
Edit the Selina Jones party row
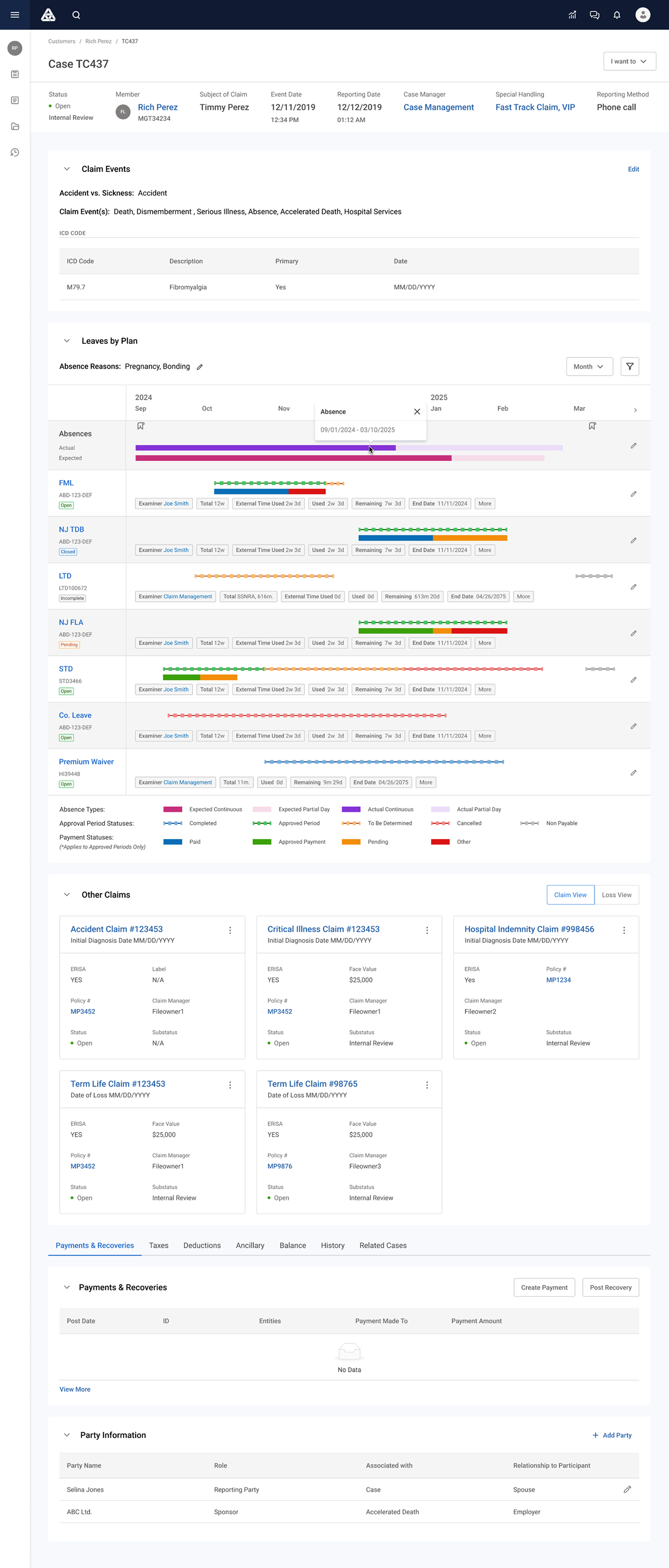[x=627, y=1489]
